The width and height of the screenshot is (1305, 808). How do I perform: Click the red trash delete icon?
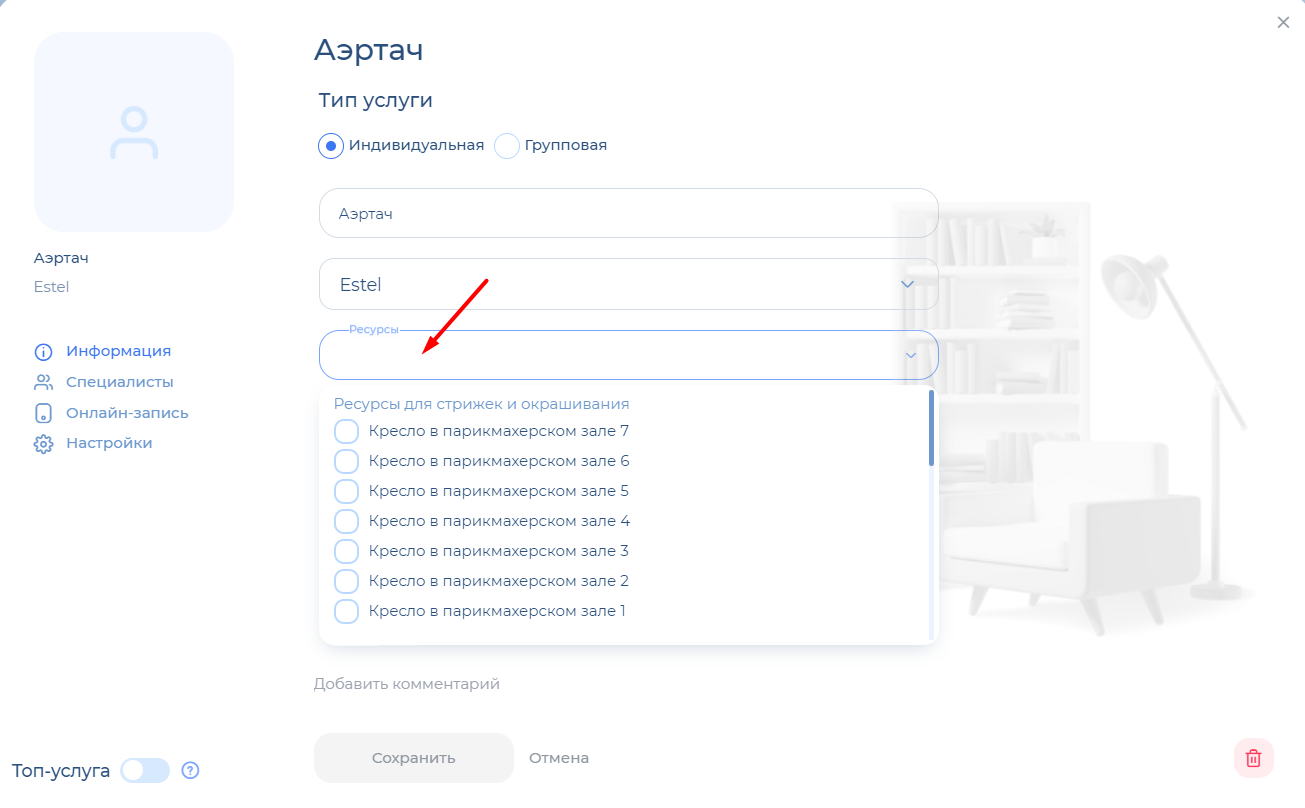pyautogui.click(x=1253, y=758)
